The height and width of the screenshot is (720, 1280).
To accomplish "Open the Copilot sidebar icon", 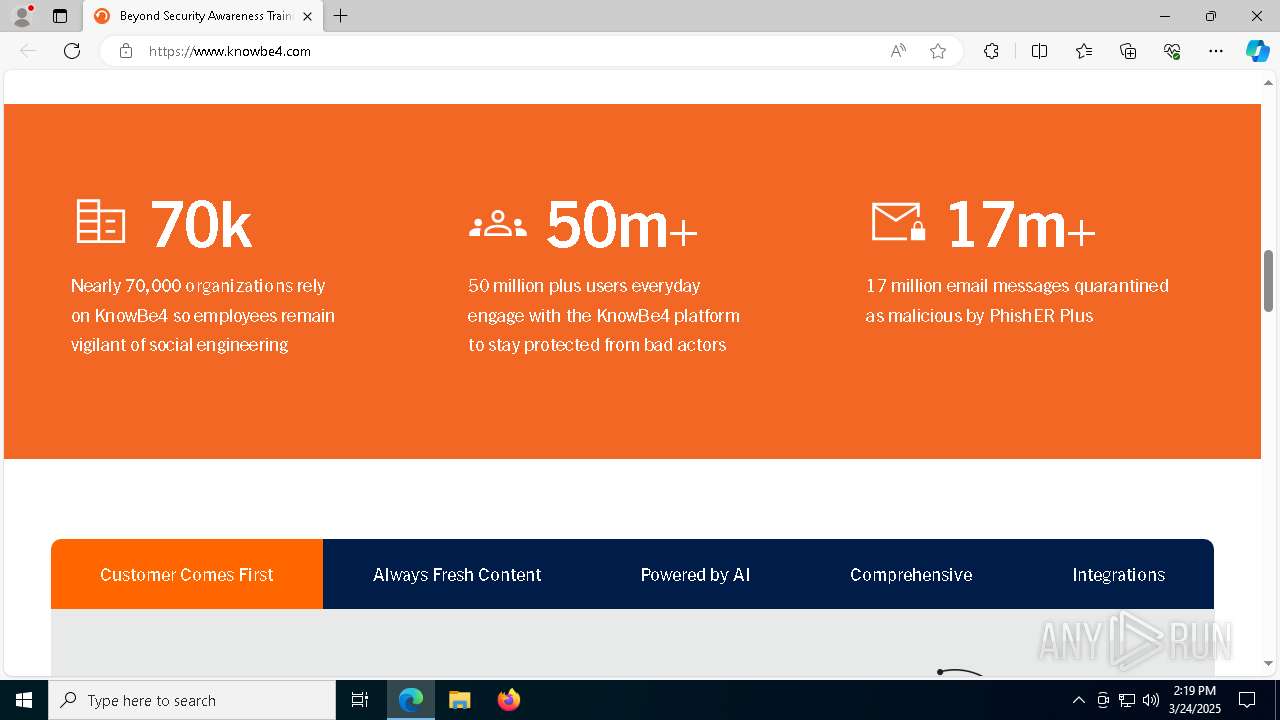I will click(x=1257, y=51).
